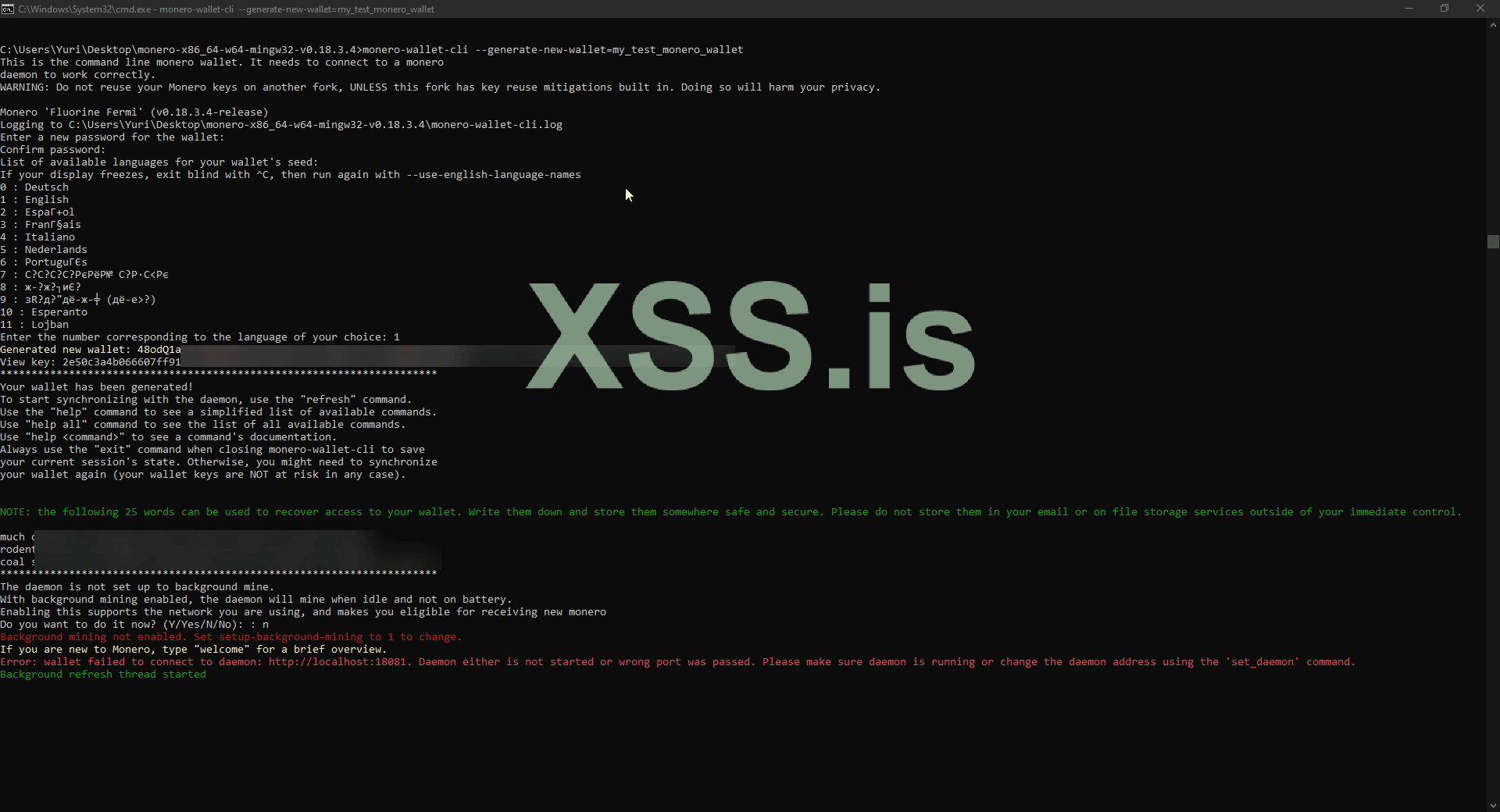This screenshot has width=1500, height=812.
Task: Click 'The daemon is not set up to background mine.'
Action: coord(137,587)
